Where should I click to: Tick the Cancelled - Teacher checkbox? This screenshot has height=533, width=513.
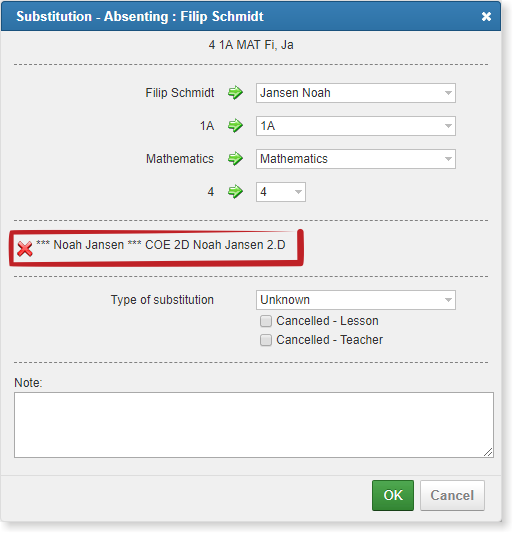(x=266, y=340)
